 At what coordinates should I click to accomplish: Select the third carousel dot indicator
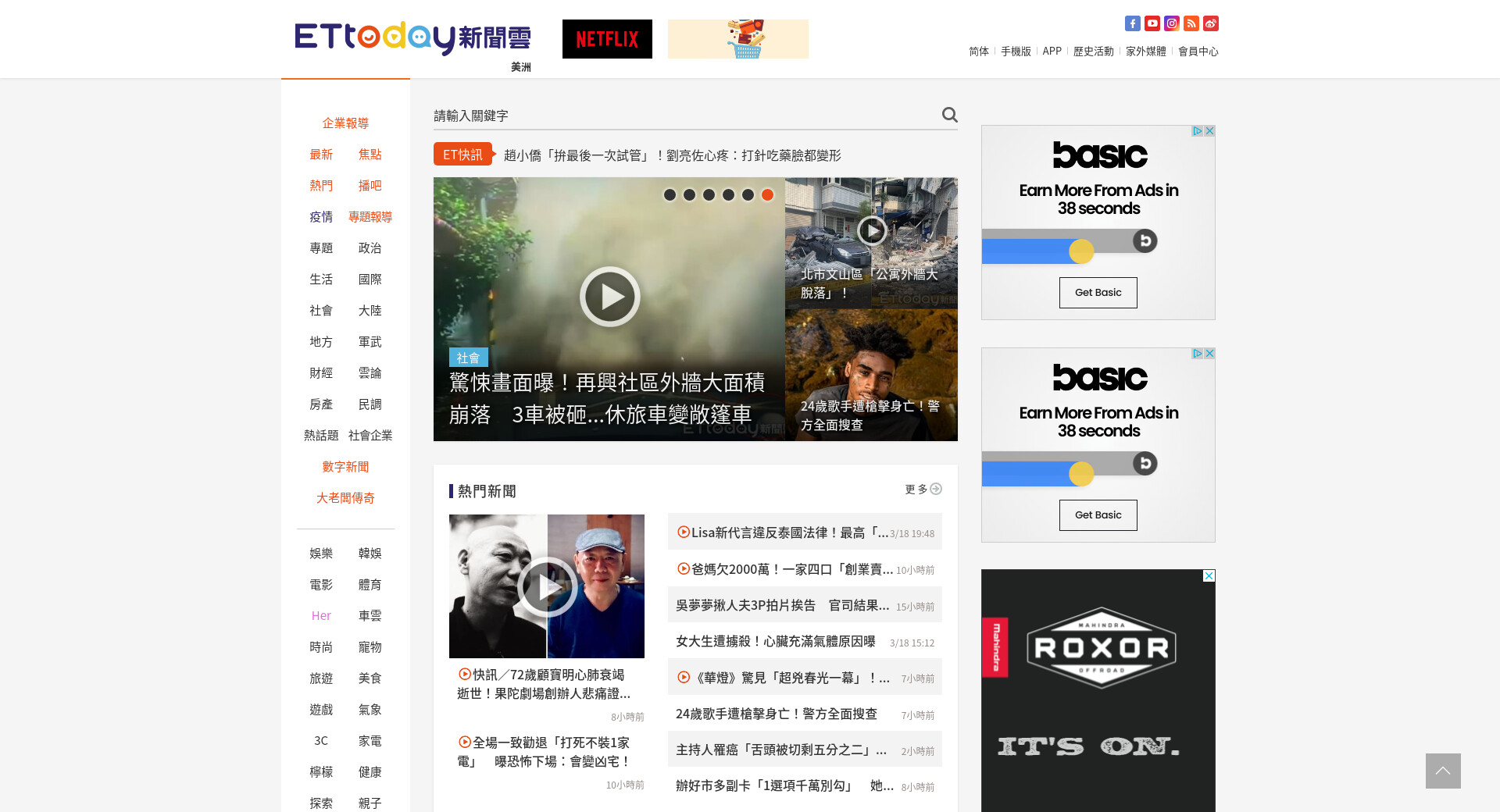709,195
